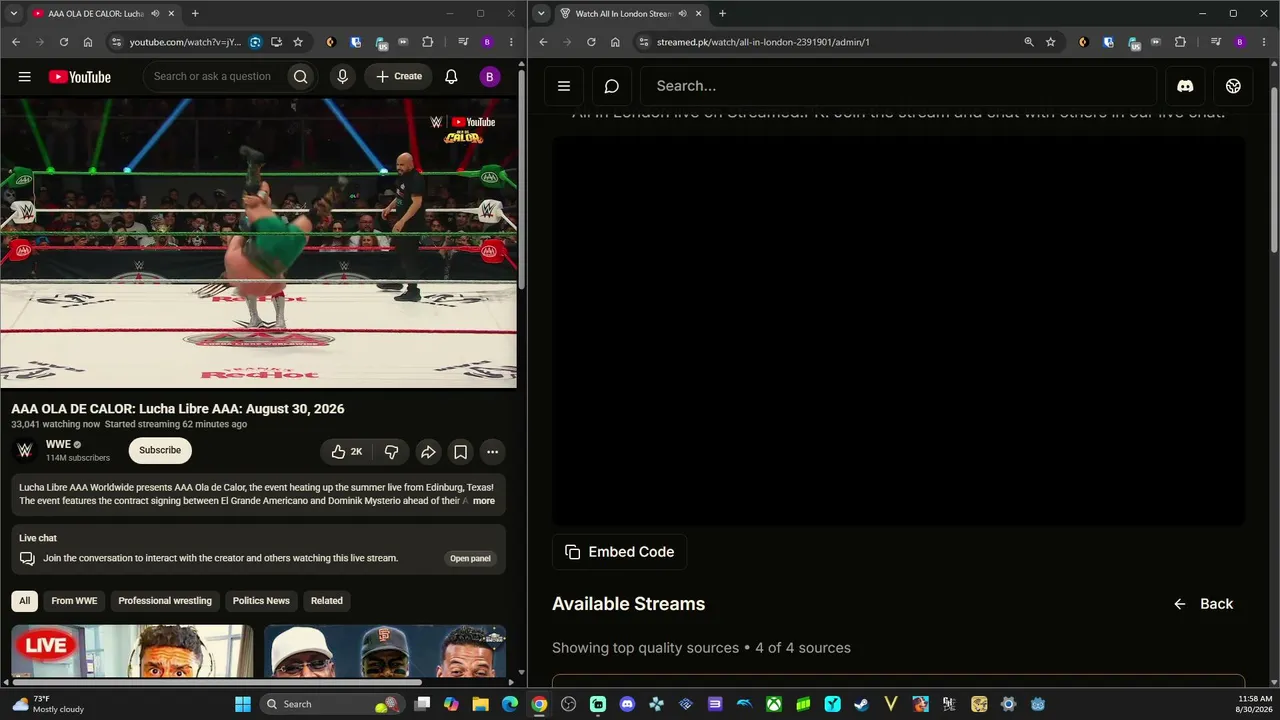
Task: Like the AAA Ola de Calor stream
Action: [x=347, y=452]
